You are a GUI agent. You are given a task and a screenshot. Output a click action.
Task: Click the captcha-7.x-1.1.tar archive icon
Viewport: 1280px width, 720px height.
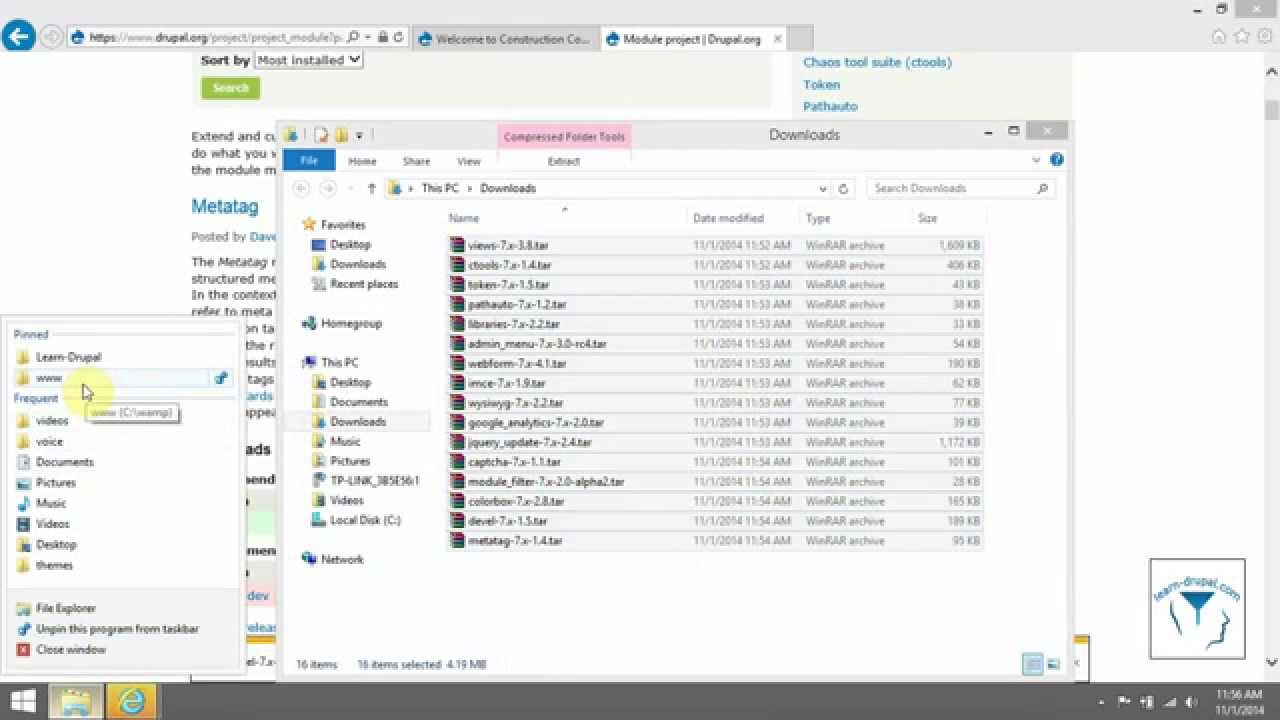(x=457, y=462)
